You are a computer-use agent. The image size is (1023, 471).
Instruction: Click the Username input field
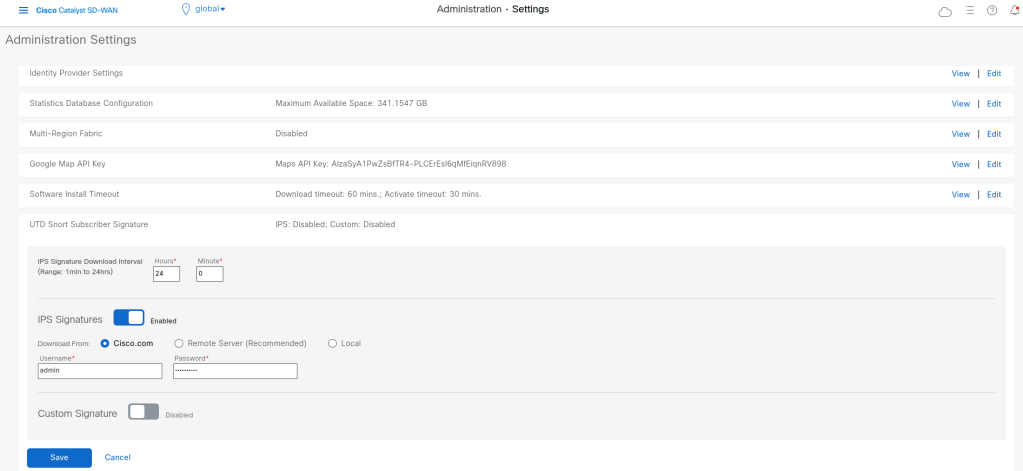tap(99, 371)
